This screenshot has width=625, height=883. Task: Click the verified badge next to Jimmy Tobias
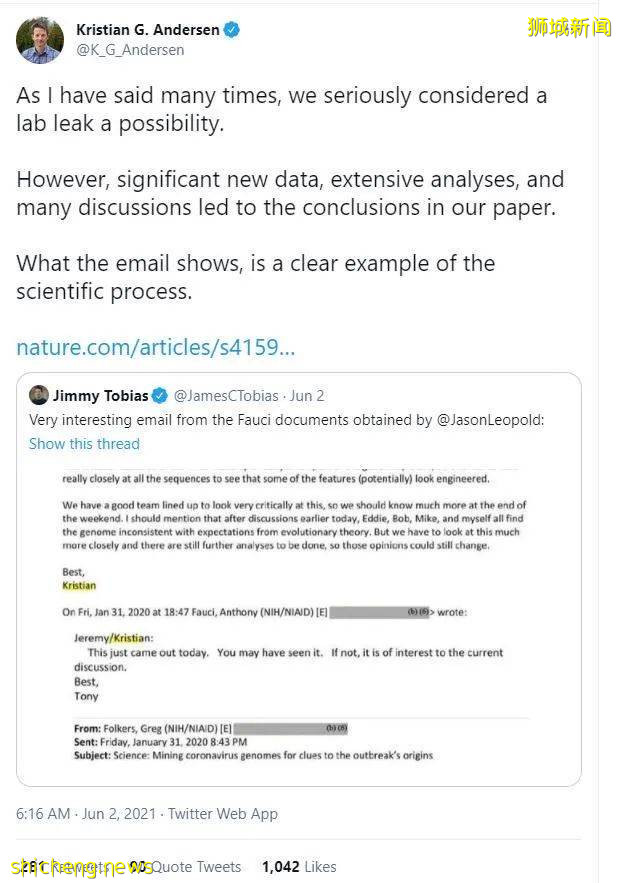click(x=159, y=396)
